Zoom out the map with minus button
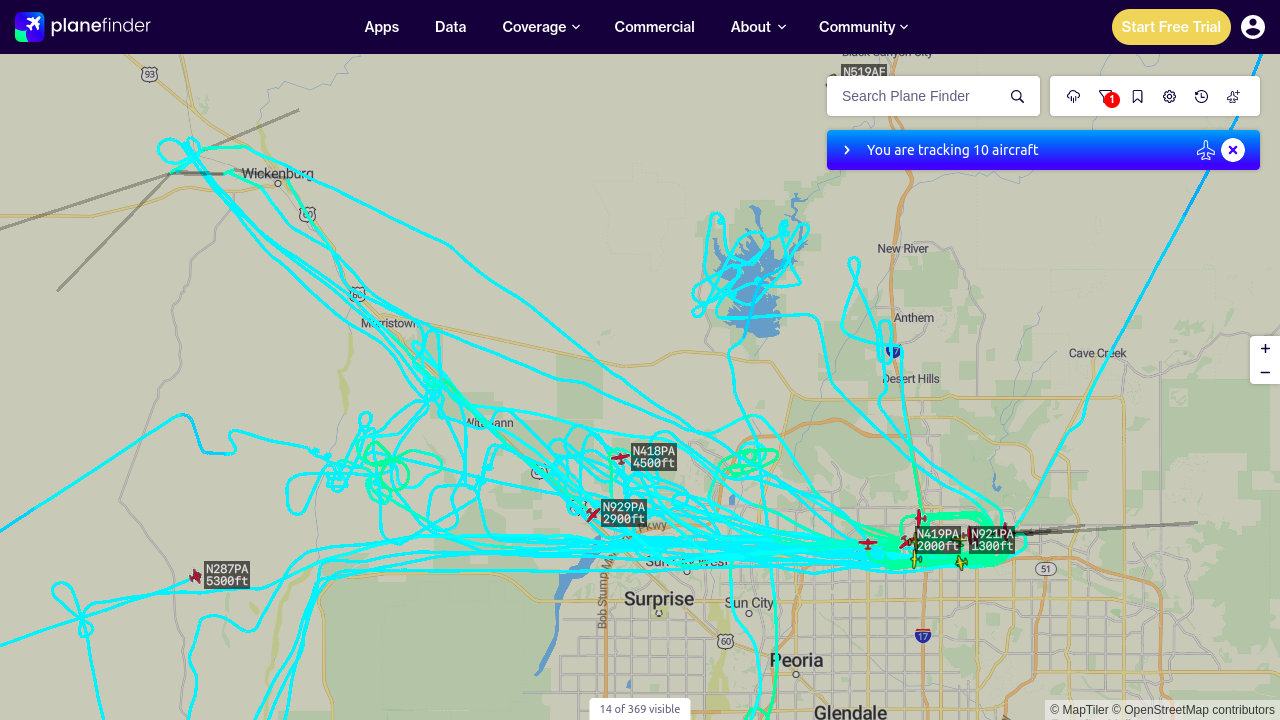Viewport: 1280px width, 720px height. 1265,372
